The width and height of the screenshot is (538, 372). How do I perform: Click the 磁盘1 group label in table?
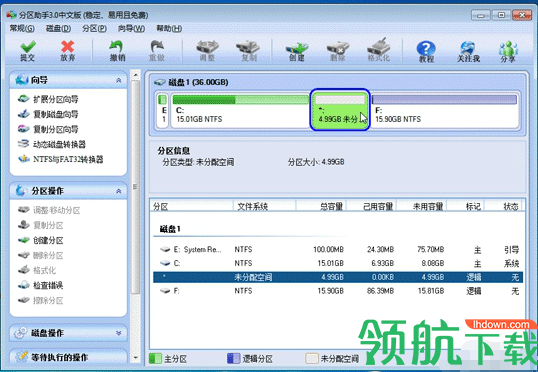(x=170, y=229)
